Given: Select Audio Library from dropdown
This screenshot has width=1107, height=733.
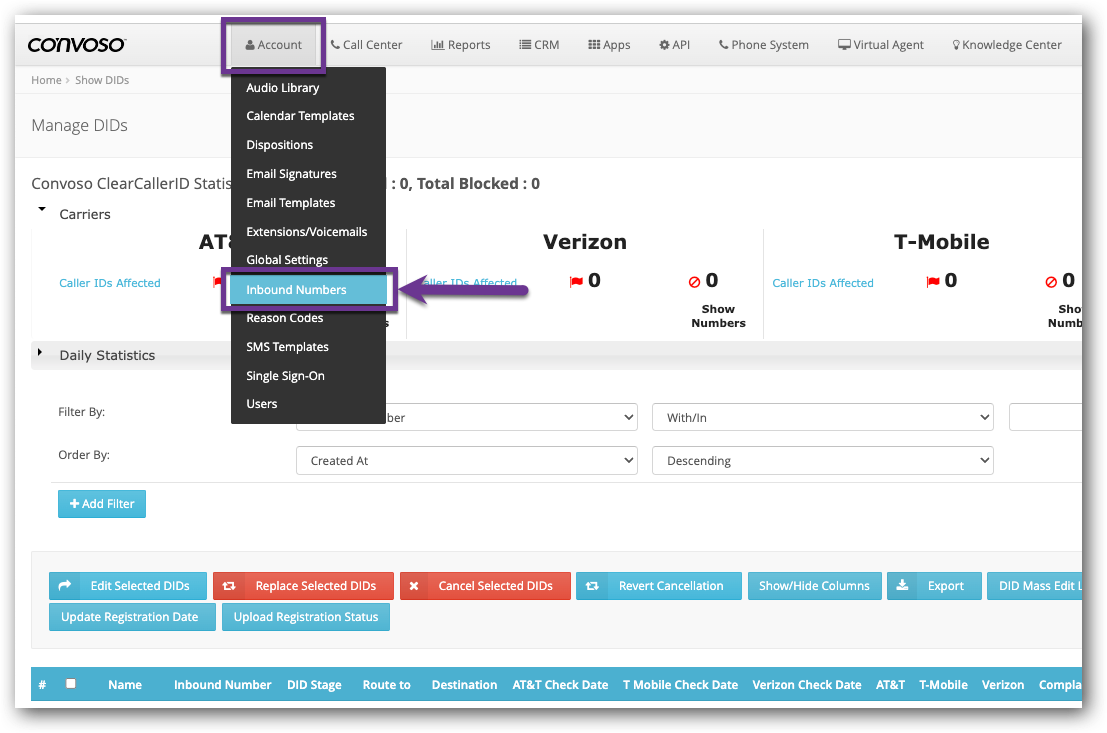Looking at the screenshot, I should click(x=309, y=88).
